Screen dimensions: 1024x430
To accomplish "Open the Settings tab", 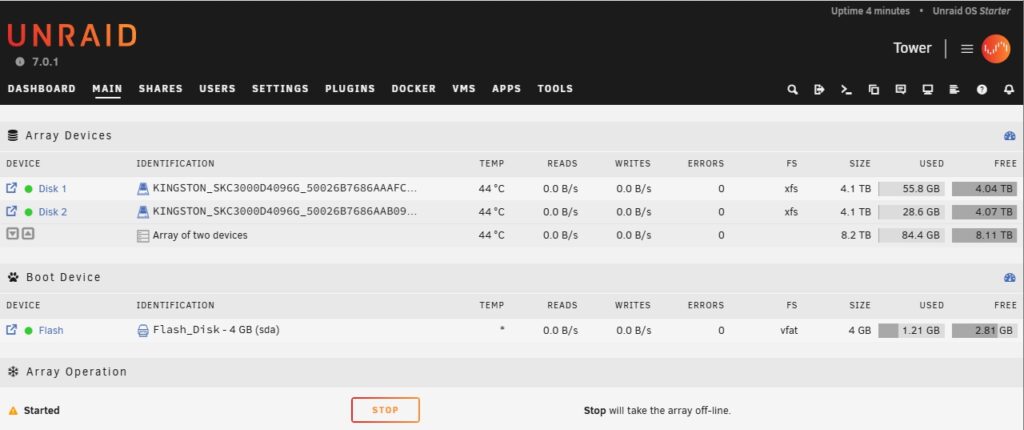I will point(280,89).
